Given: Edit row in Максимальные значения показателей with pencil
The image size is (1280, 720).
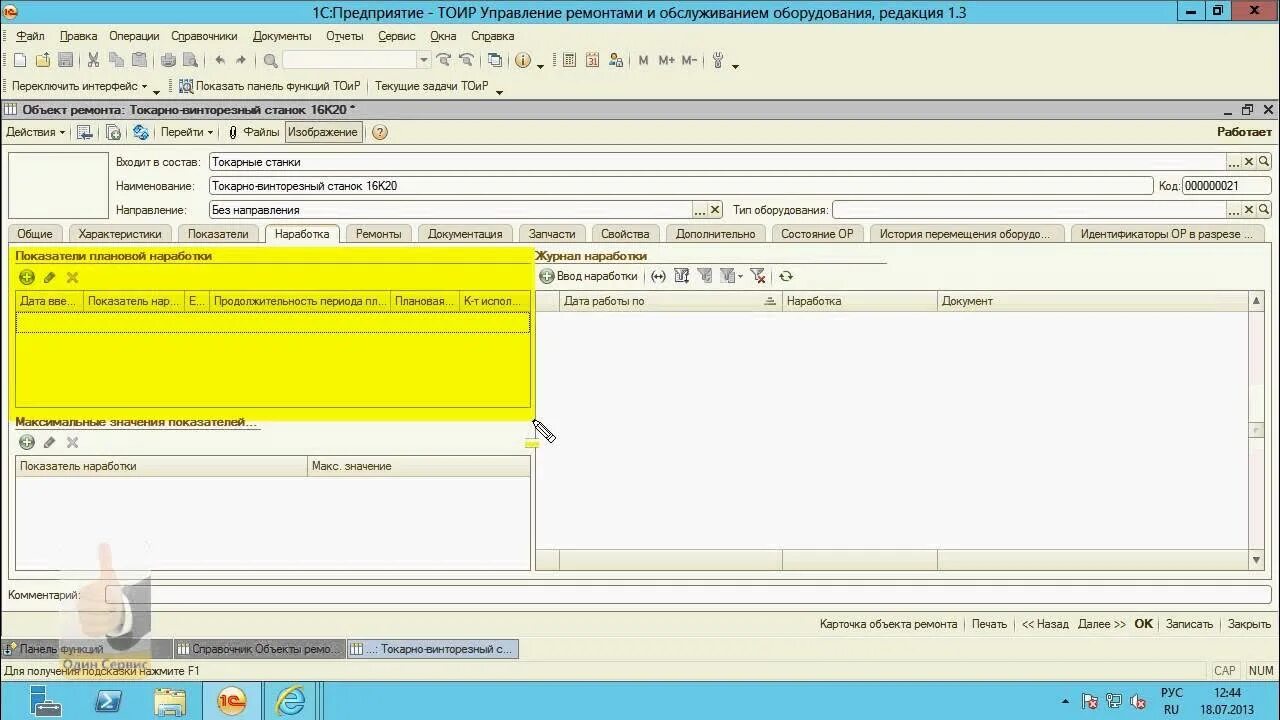Looking at the screenshot, I should click(49, 442).
